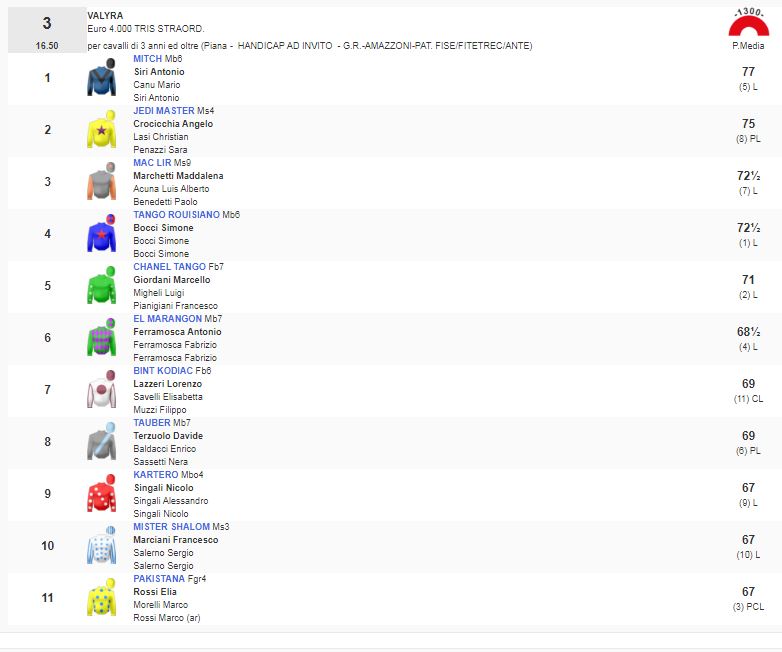Image resolution: width=782 pixels, height=652 pixels.
Task: Click the grey sash silk beside TAUBER
Action: (101, 442)
